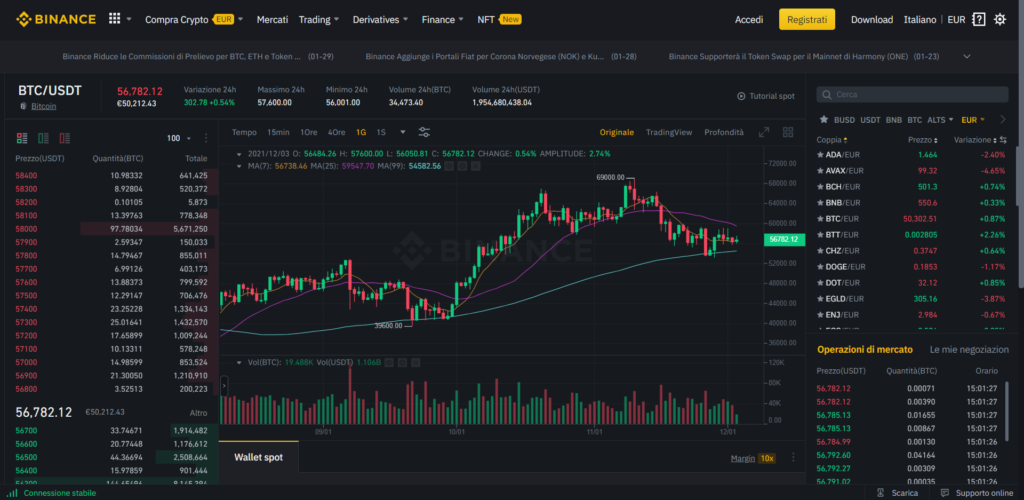
Task: Click the Connessione stabile signal icon
Action: coord(12,493)
